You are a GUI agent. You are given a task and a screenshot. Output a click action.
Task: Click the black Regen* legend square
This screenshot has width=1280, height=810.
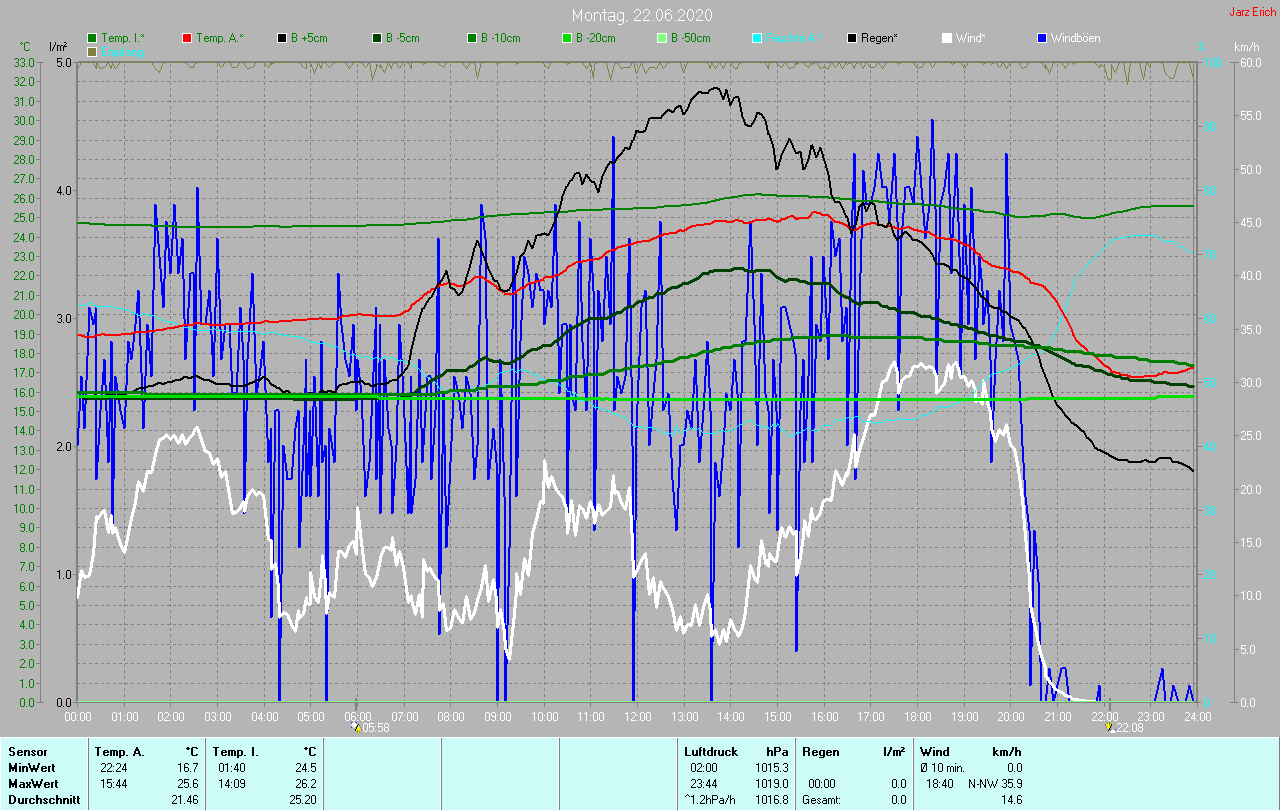(x=852, y=38)
